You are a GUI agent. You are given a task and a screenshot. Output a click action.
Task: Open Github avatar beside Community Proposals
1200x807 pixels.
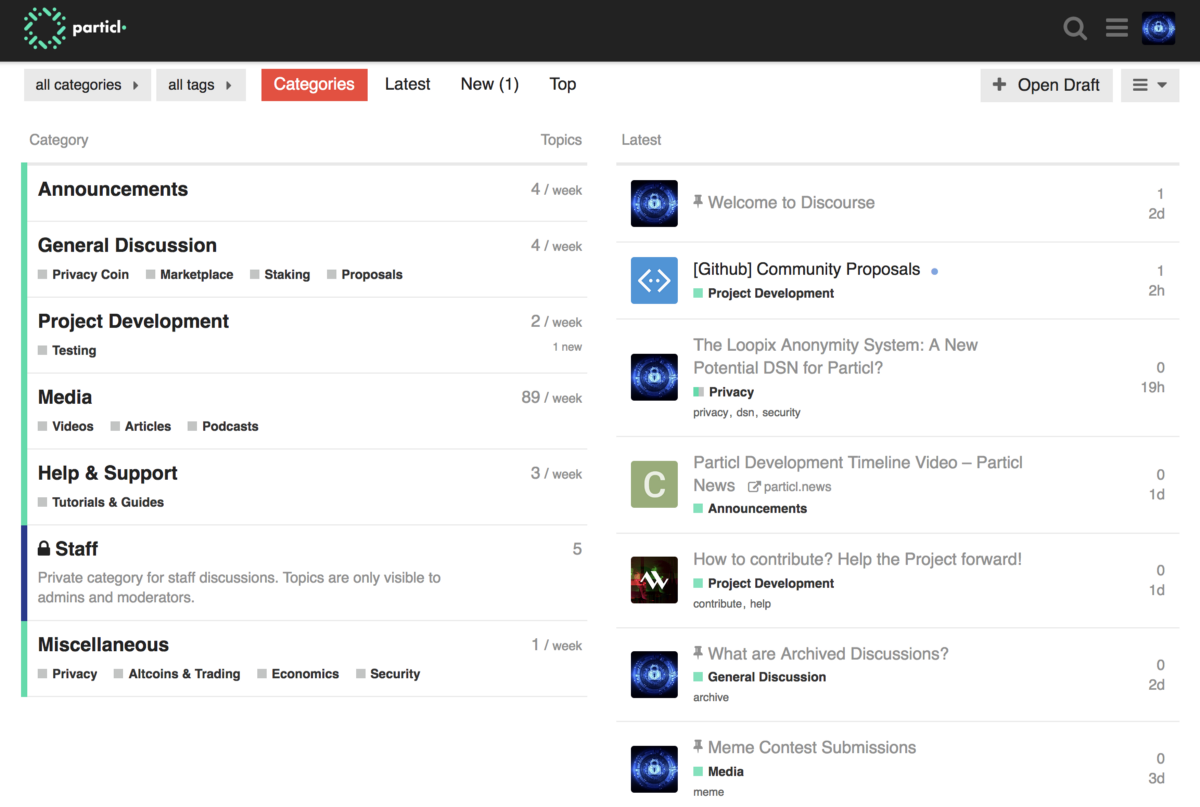pyautogui.click(x=654, y=280)
